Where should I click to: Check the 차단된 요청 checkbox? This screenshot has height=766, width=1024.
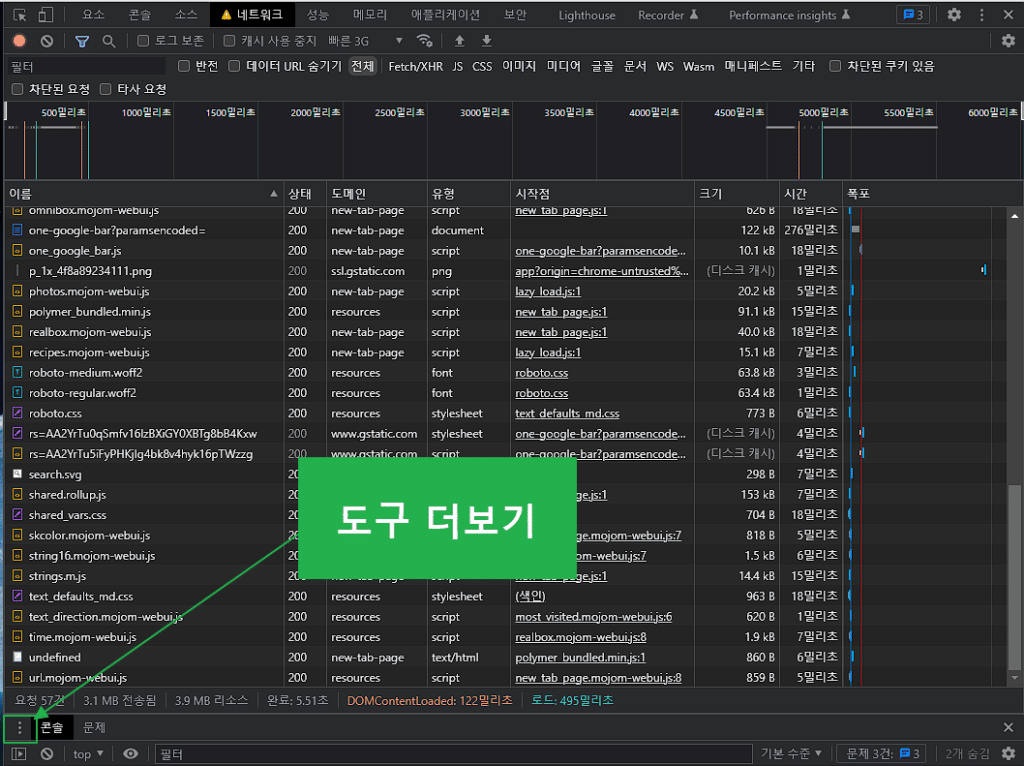[18, 89]
